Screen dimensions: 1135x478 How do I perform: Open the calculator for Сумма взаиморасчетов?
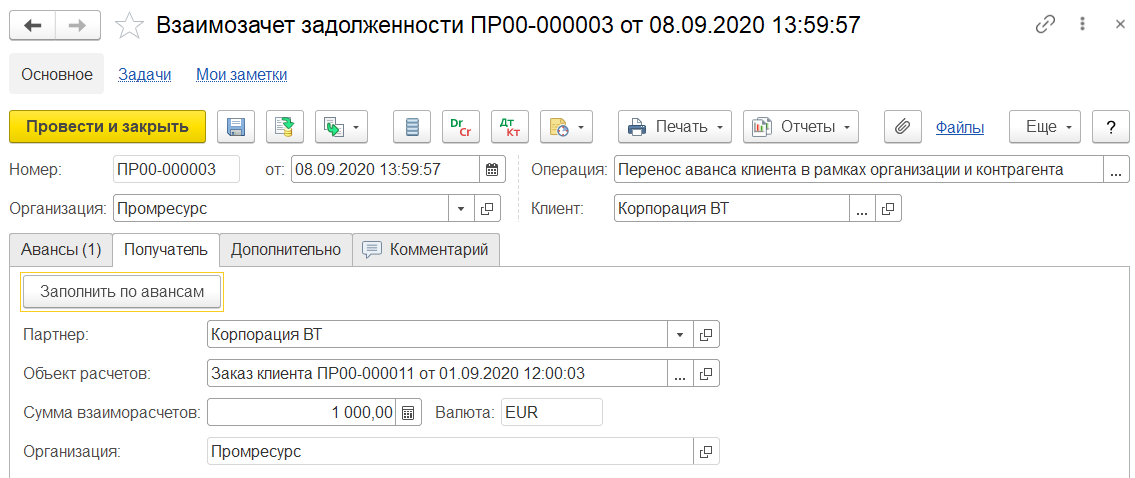click(408, 412)
